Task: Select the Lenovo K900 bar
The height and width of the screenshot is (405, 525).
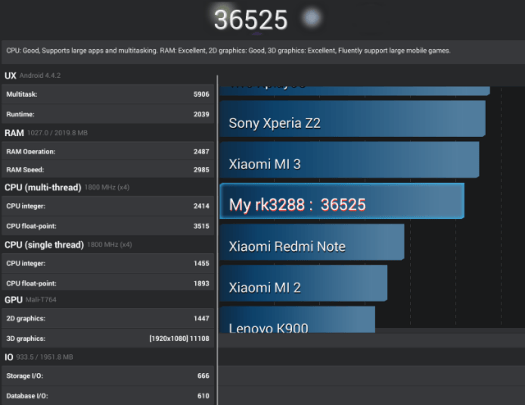Action: click(297, 320)
